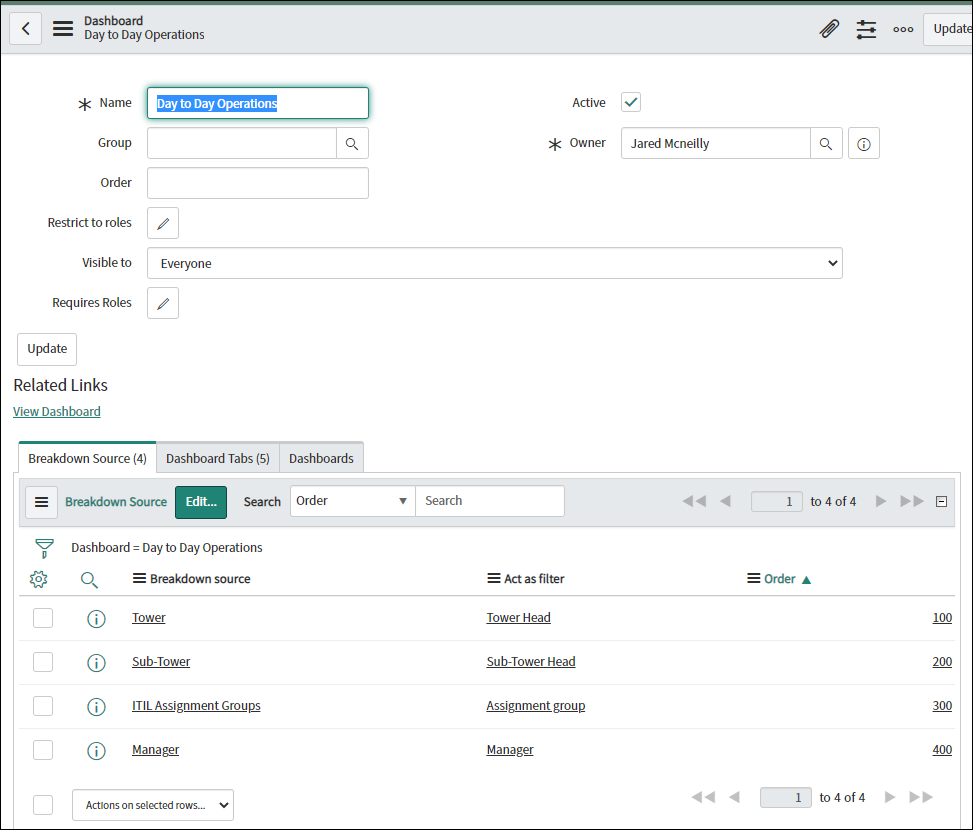The image size is (973, 830).
Task: Toggle column search magnifier icon
Action: point(89,580)
